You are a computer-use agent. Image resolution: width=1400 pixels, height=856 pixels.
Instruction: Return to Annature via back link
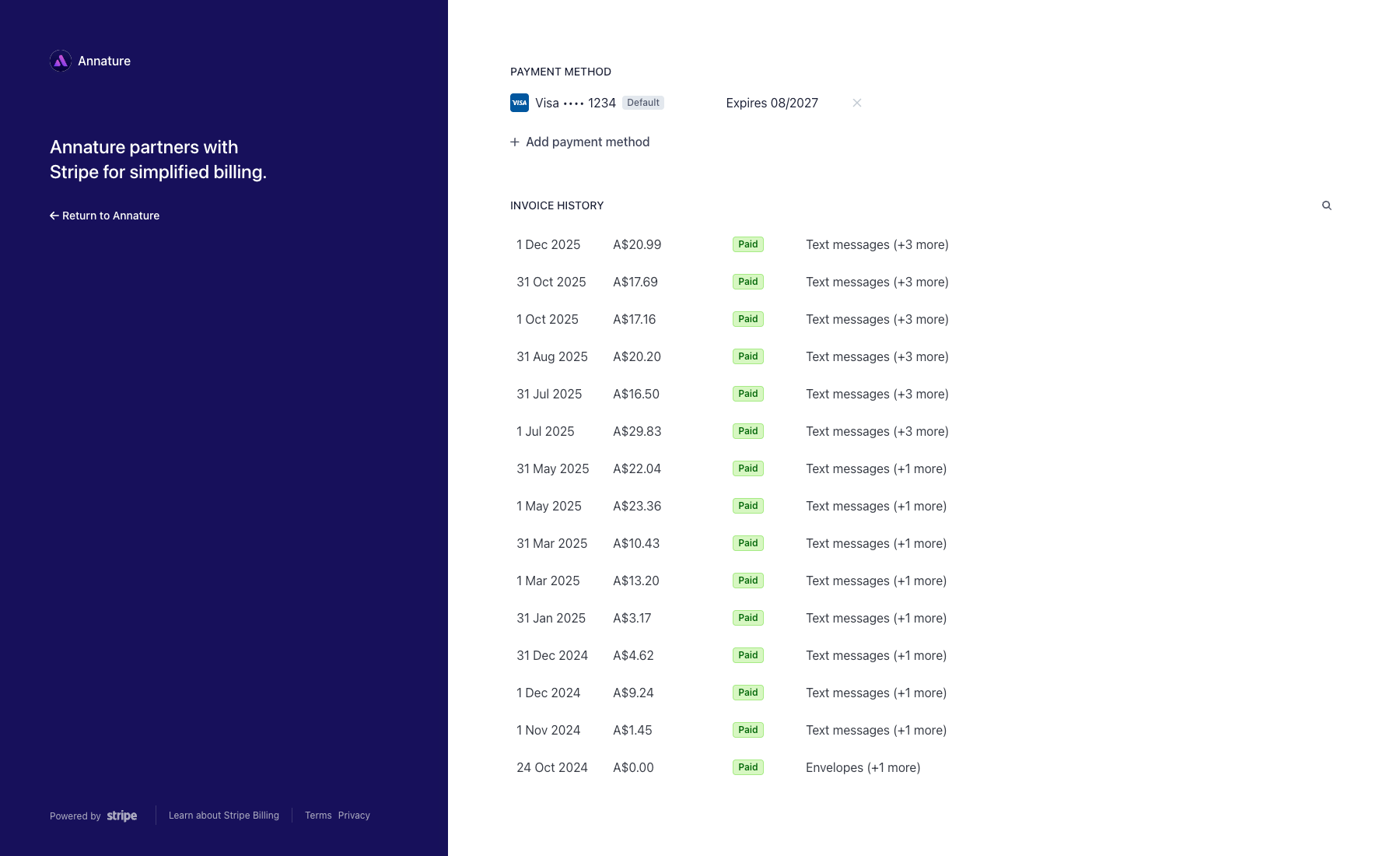[x=105, y=216]
